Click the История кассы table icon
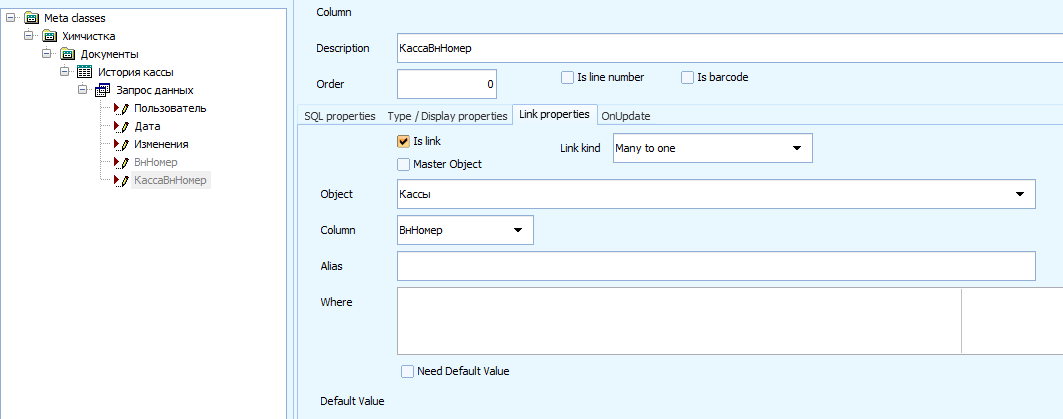The height and width of the screenshot is (419, 1063). (85, 73)
